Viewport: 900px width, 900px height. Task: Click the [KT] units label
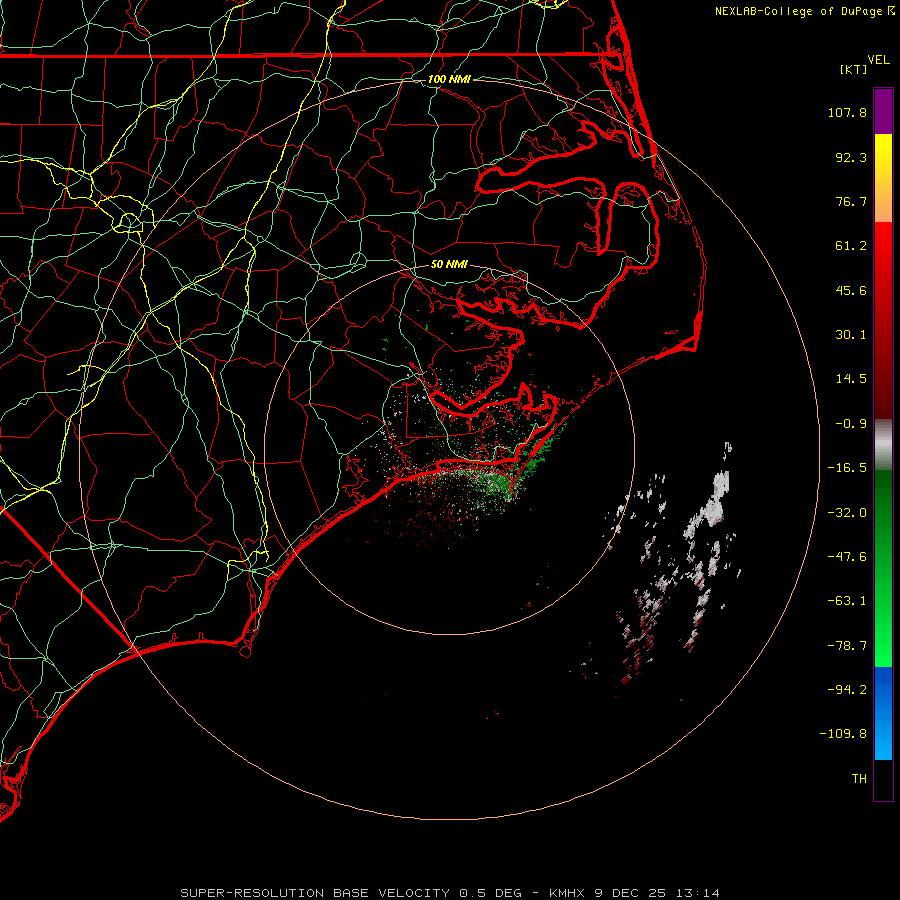(x=854, y=69)
